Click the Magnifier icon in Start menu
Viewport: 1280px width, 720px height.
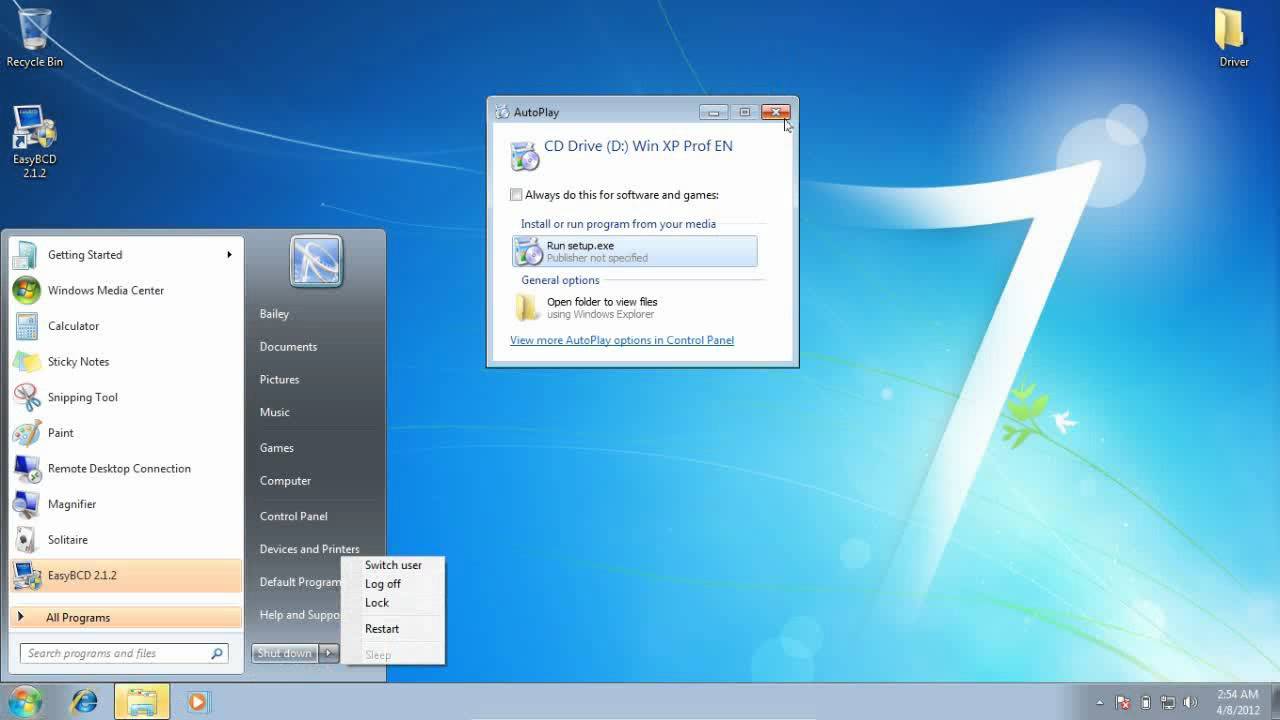pyautogui.click(x=26, y=504)
